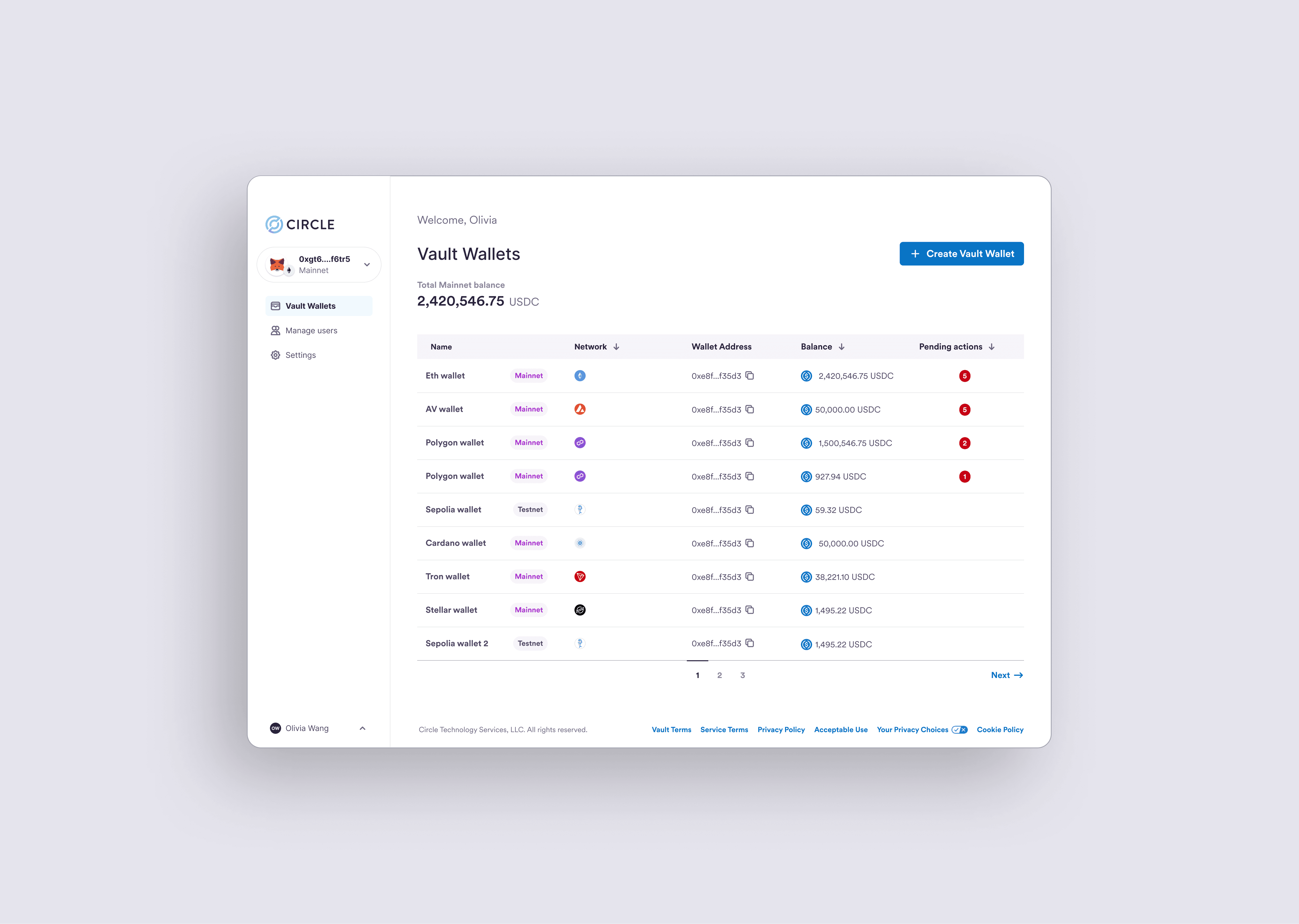Open Manage users in the sidebar

(311, 330)
